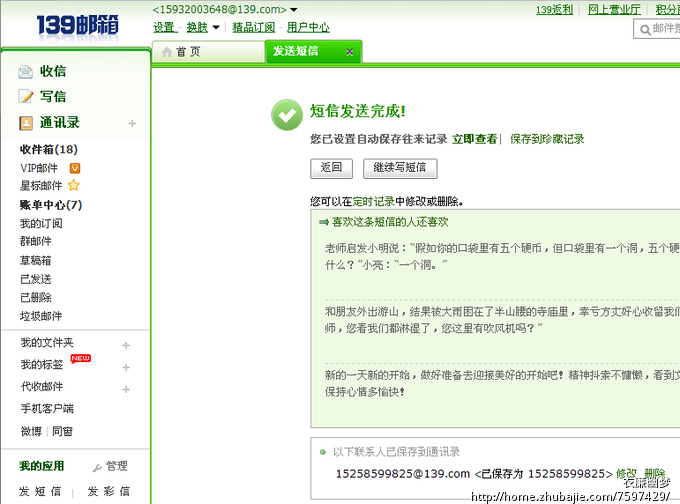
Task: Click the 收信 label
Action: 53,72
